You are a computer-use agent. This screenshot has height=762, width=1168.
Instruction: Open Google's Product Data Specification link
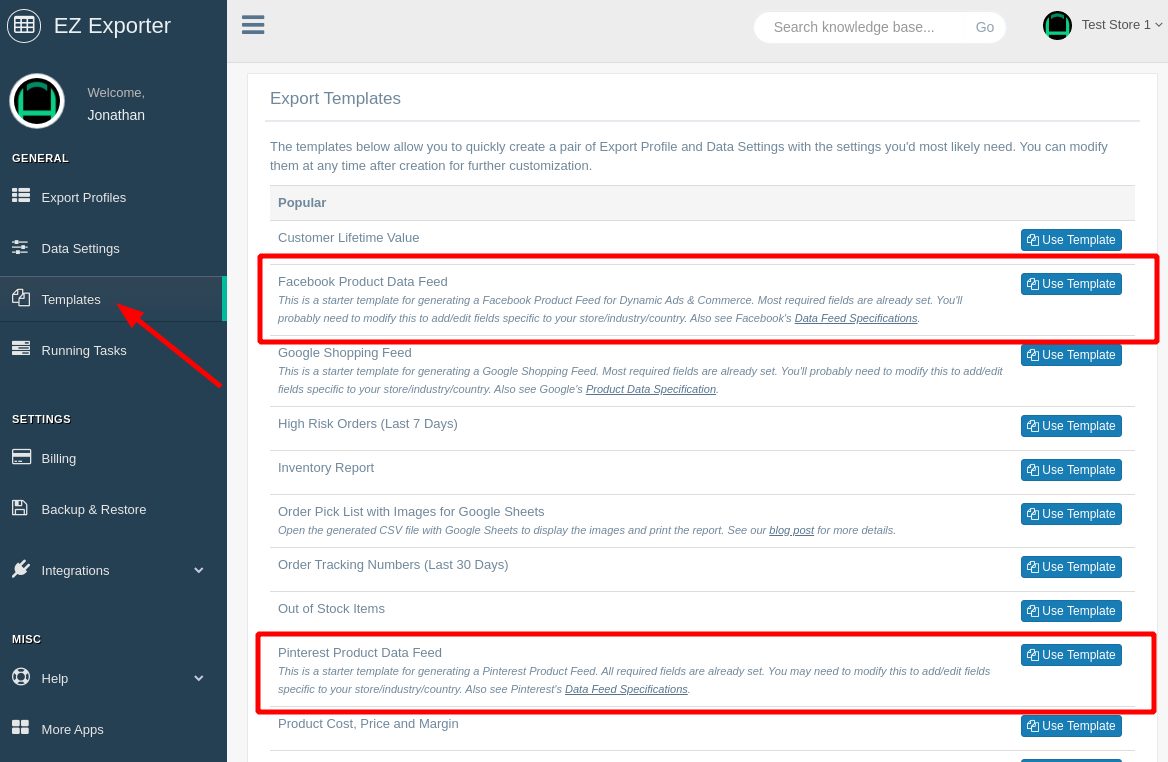[650, 390]
